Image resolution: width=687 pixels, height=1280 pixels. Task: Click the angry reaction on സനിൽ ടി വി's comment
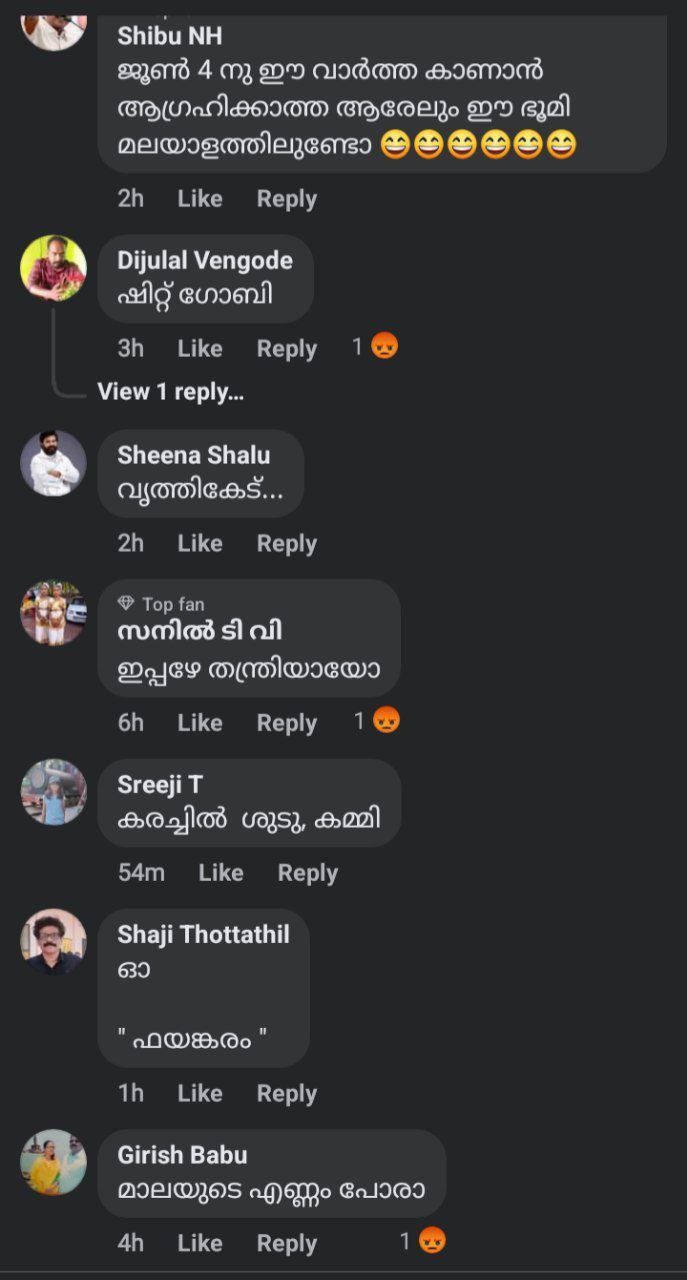tap(386, 721)
